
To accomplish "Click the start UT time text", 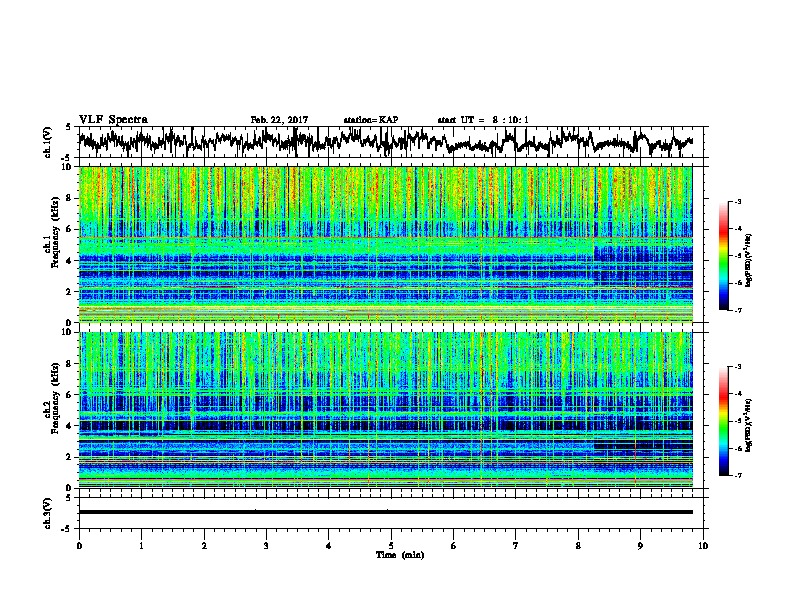I will pos(483,120).
